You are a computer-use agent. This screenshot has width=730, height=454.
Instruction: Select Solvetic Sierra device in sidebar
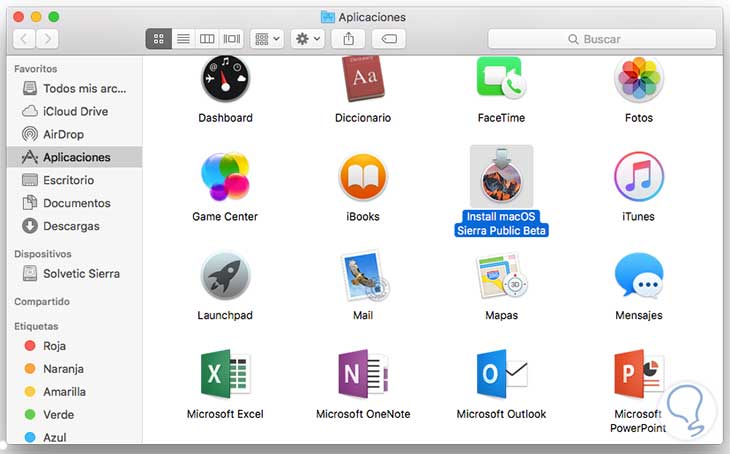[74, 273]
